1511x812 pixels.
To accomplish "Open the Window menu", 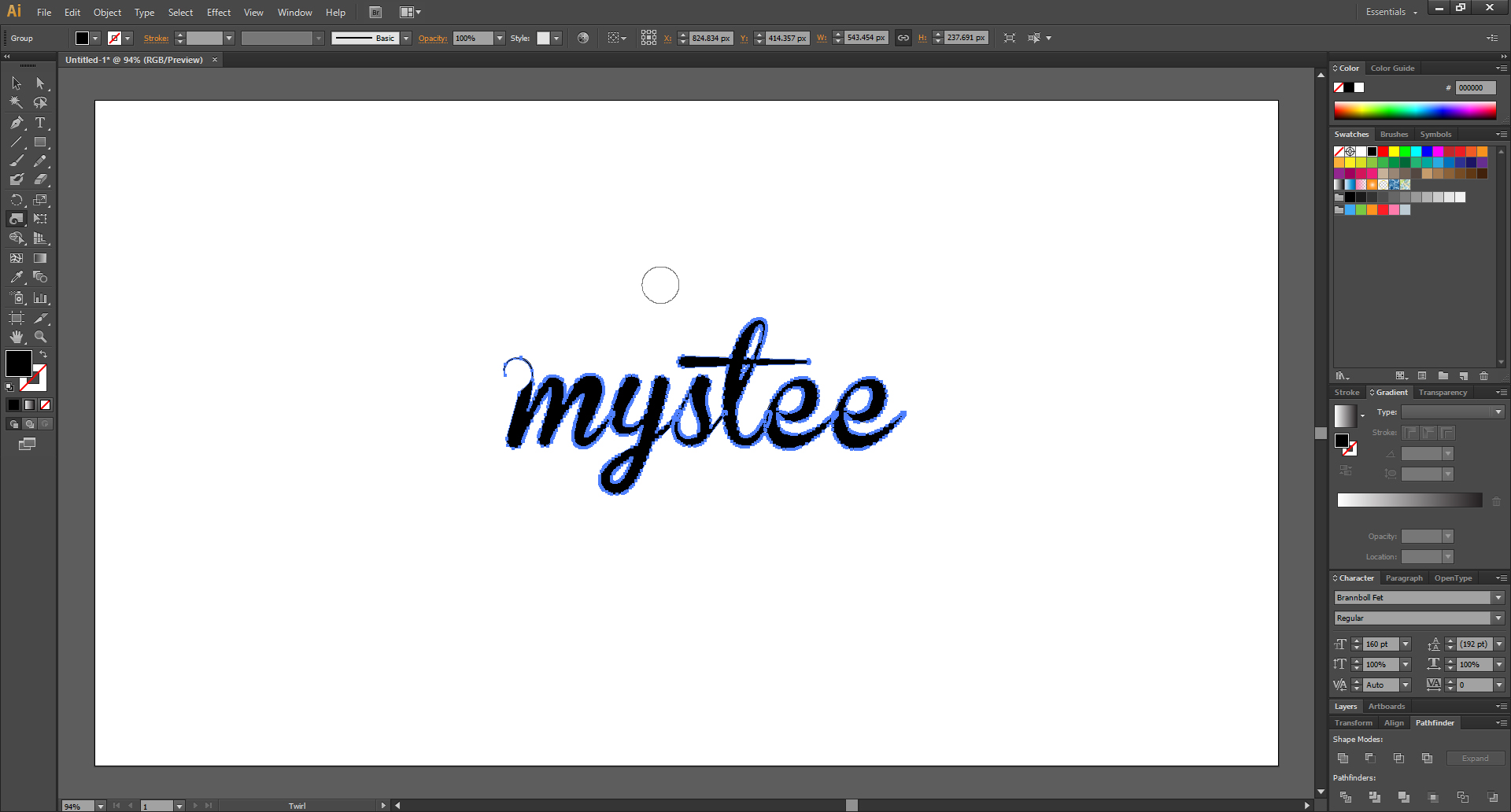I will [x=295, y=13].
